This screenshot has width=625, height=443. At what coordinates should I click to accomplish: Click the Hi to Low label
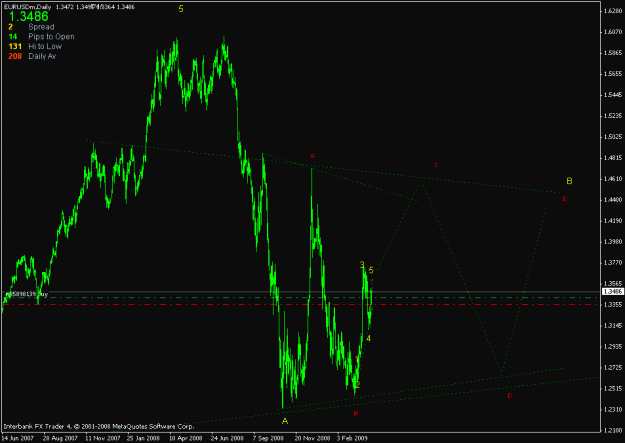45,46
